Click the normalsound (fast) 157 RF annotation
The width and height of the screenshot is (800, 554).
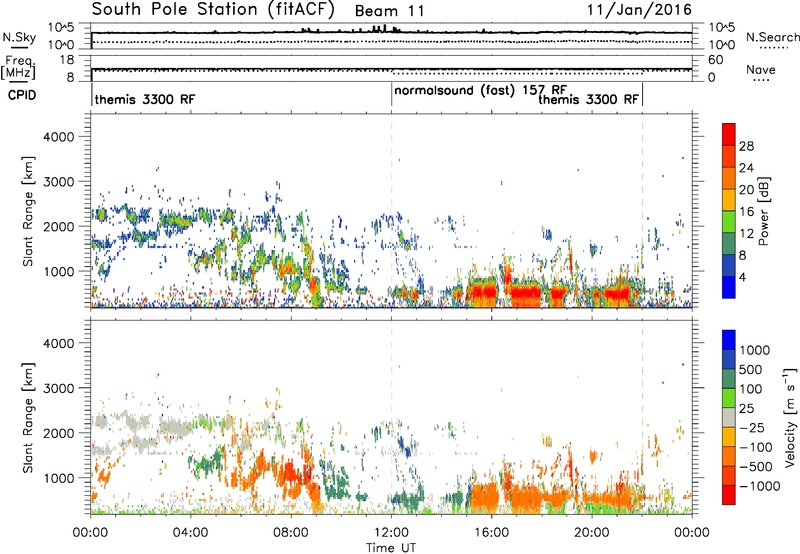pyautogui.click(x=480, y=90)
